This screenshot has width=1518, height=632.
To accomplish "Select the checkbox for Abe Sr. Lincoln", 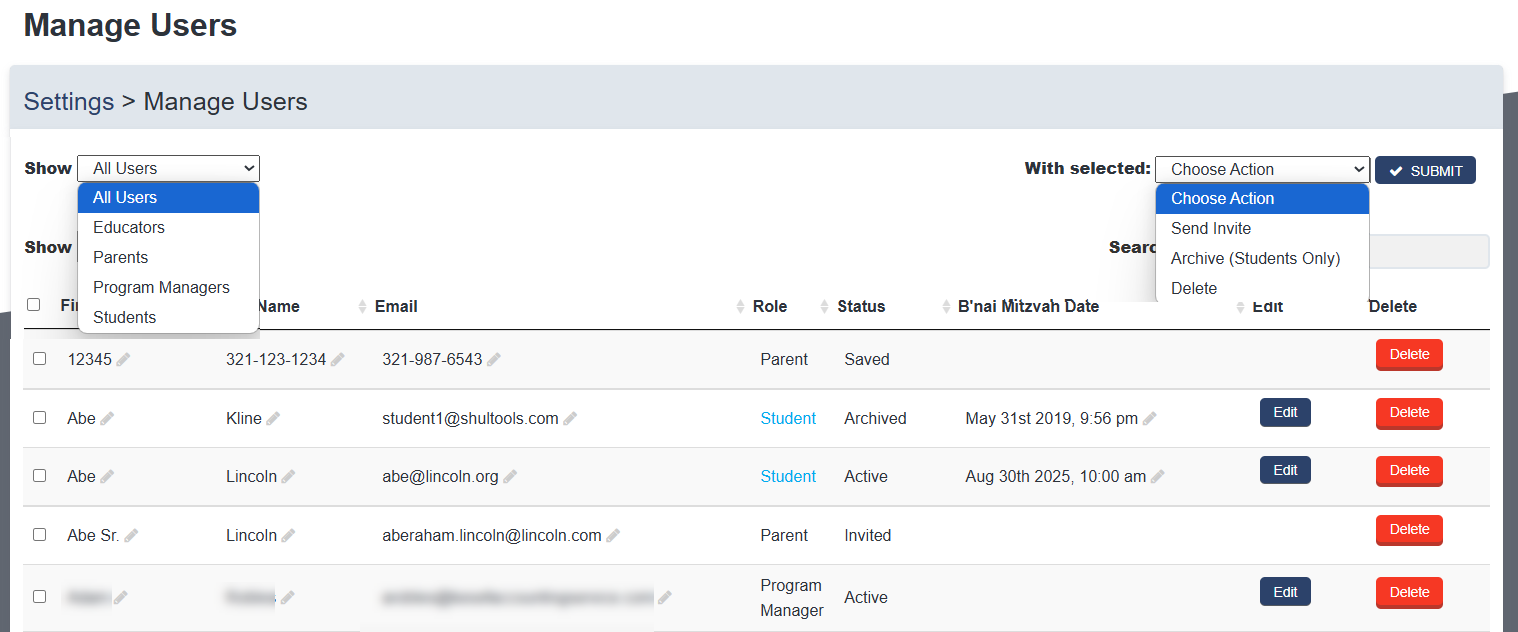I will click(x=40, y=534).
